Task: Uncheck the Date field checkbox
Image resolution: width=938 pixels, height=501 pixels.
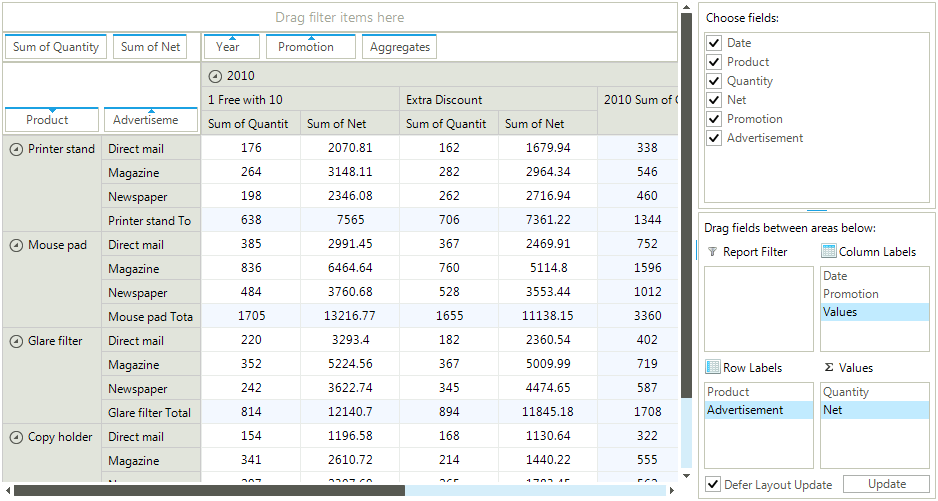Action: click(x=714, y=43)
